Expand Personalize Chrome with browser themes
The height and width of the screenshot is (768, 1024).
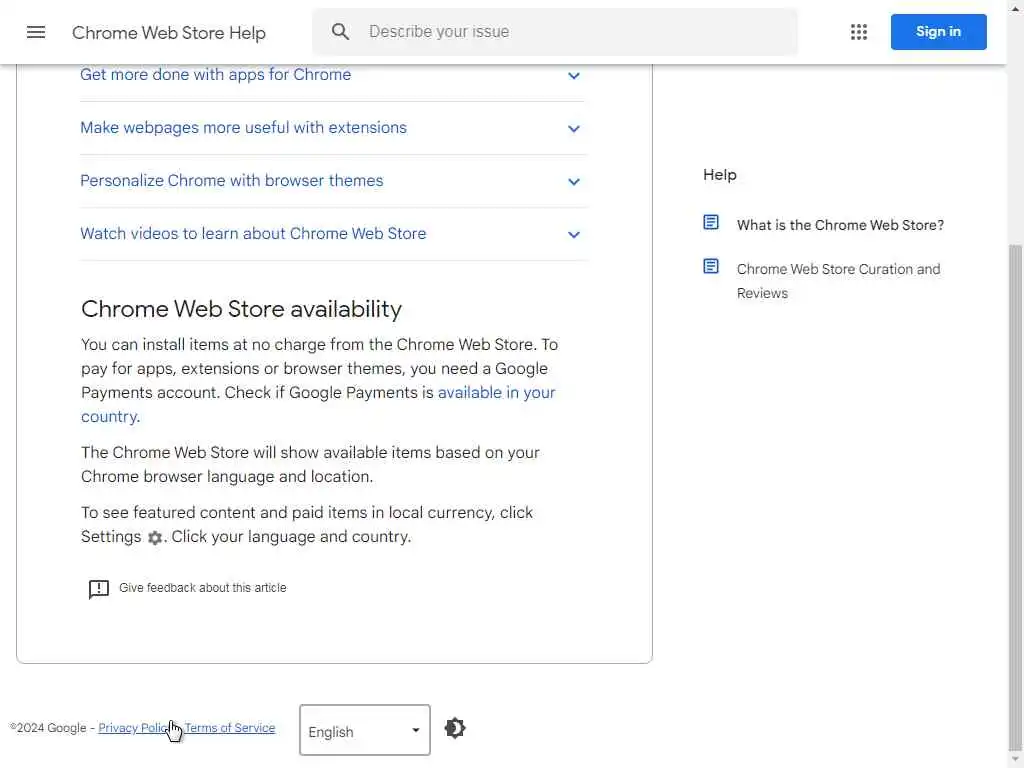(x=574, y=181)
